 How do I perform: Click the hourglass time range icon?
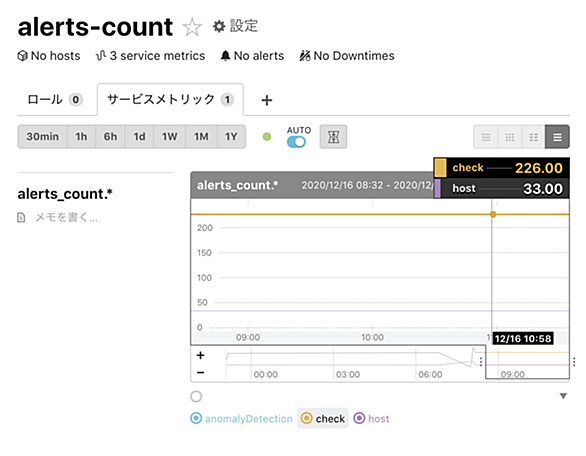[x=333, y=137]
